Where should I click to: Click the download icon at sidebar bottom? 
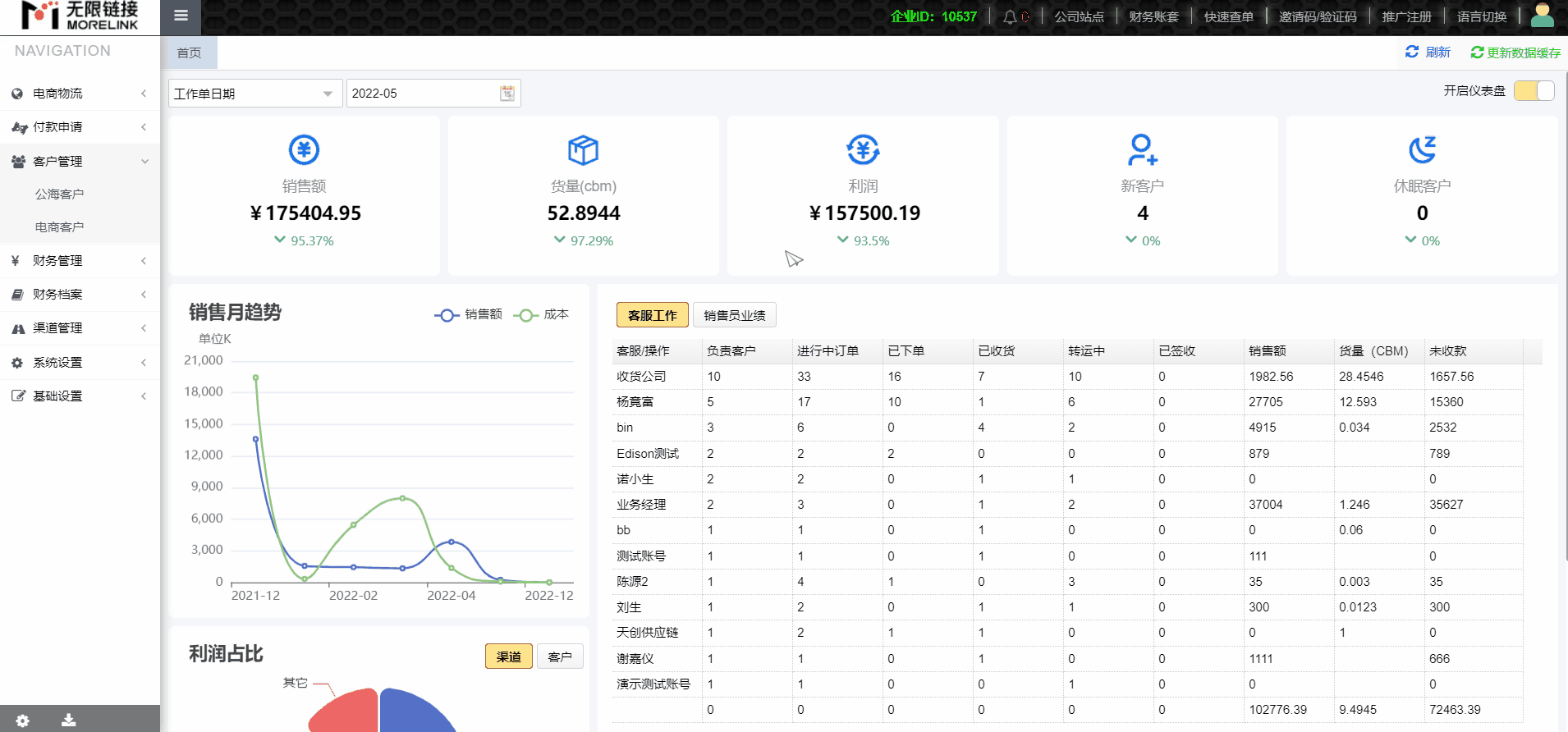click(x=69, y=721)
